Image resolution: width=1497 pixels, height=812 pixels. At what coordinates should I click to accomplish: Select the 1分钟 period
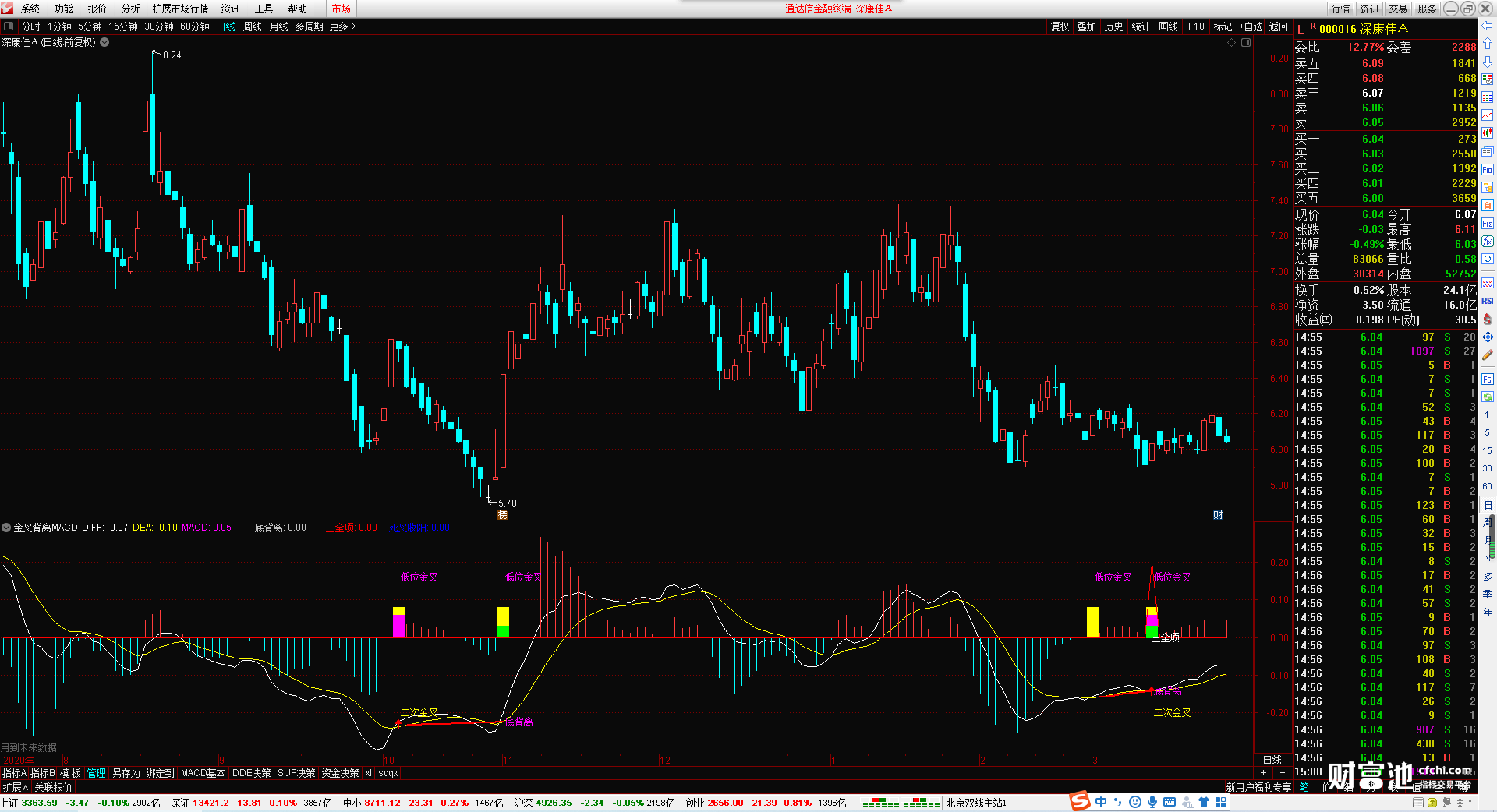59,26
